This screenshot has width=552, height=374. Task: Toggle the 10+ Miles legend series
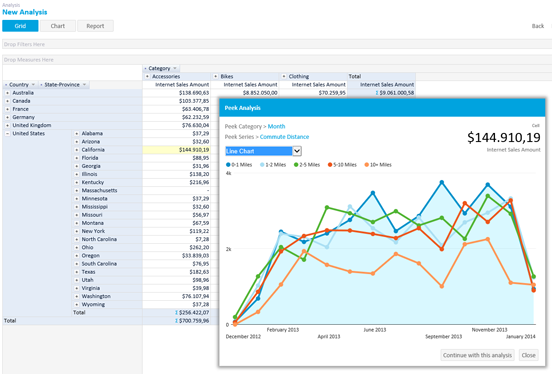(x=378, y=165)
